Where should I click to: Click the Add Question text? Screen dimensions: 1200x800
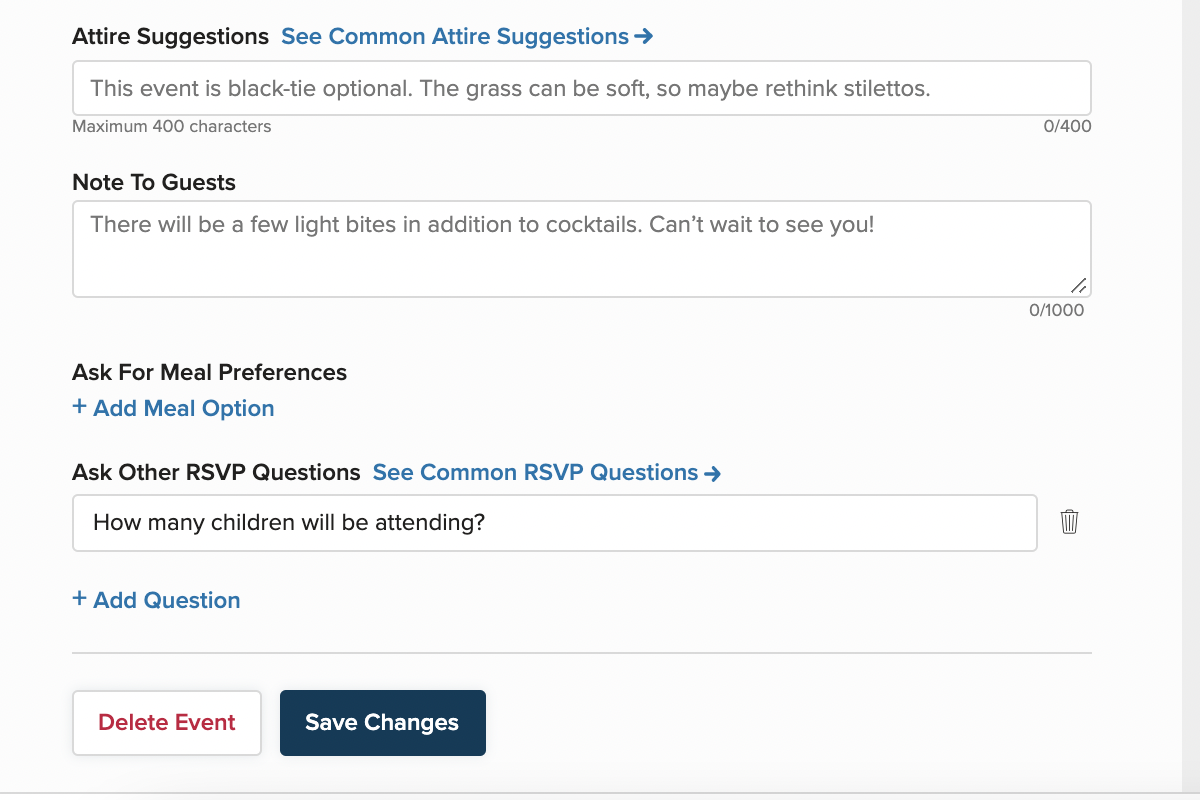[x=166, y=600]
